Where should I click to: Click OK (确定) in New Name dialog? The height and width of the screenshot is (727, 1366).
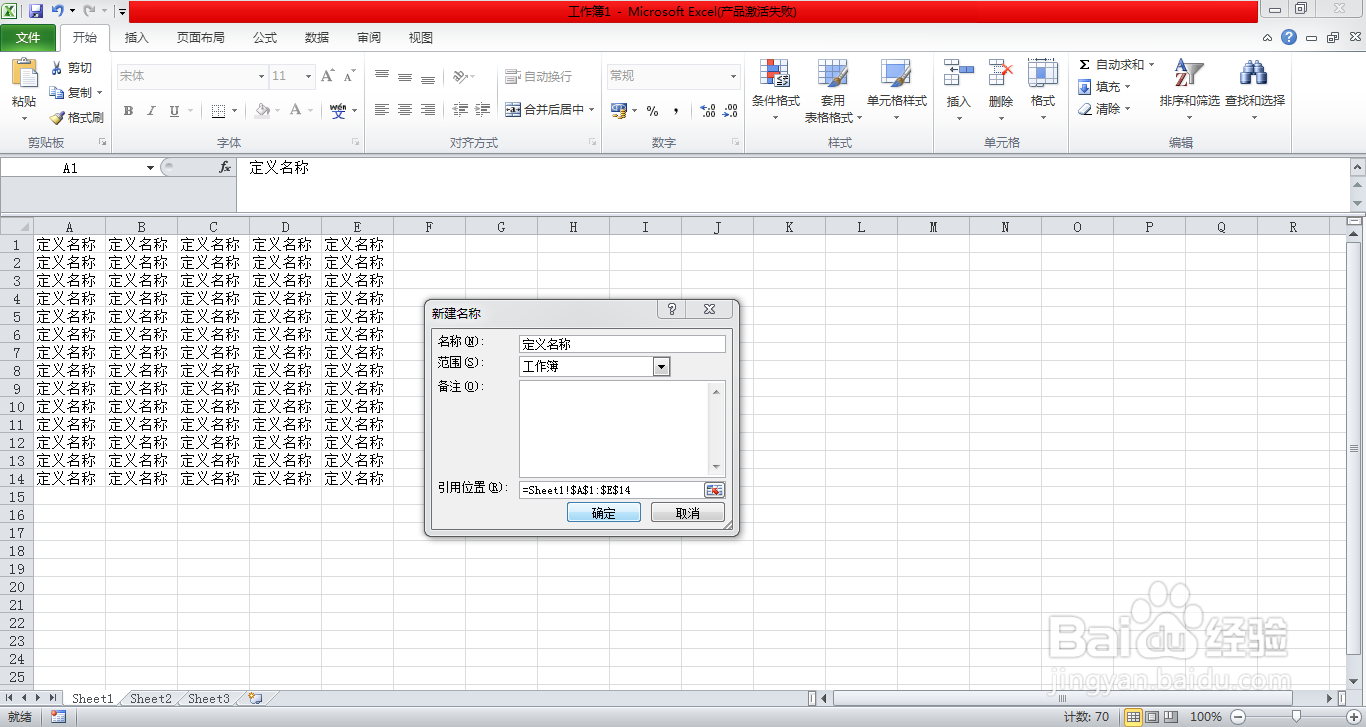(604, 512)
